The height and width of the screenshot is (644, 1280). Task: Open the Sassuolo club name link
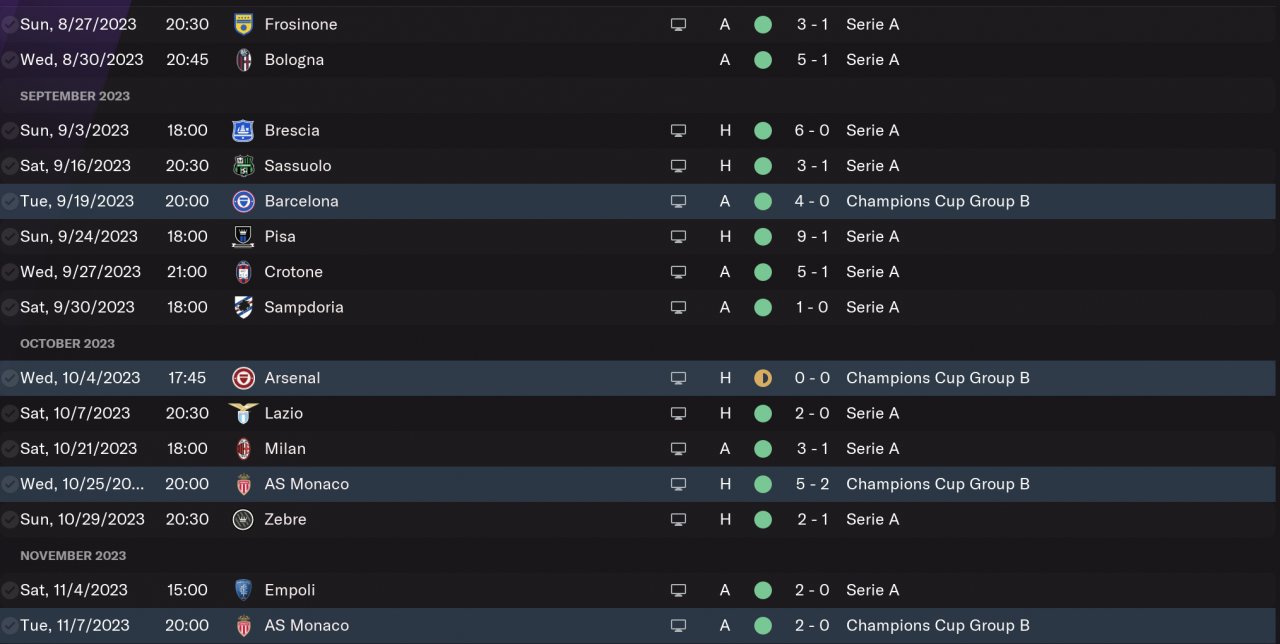click(x=298, y=166)
